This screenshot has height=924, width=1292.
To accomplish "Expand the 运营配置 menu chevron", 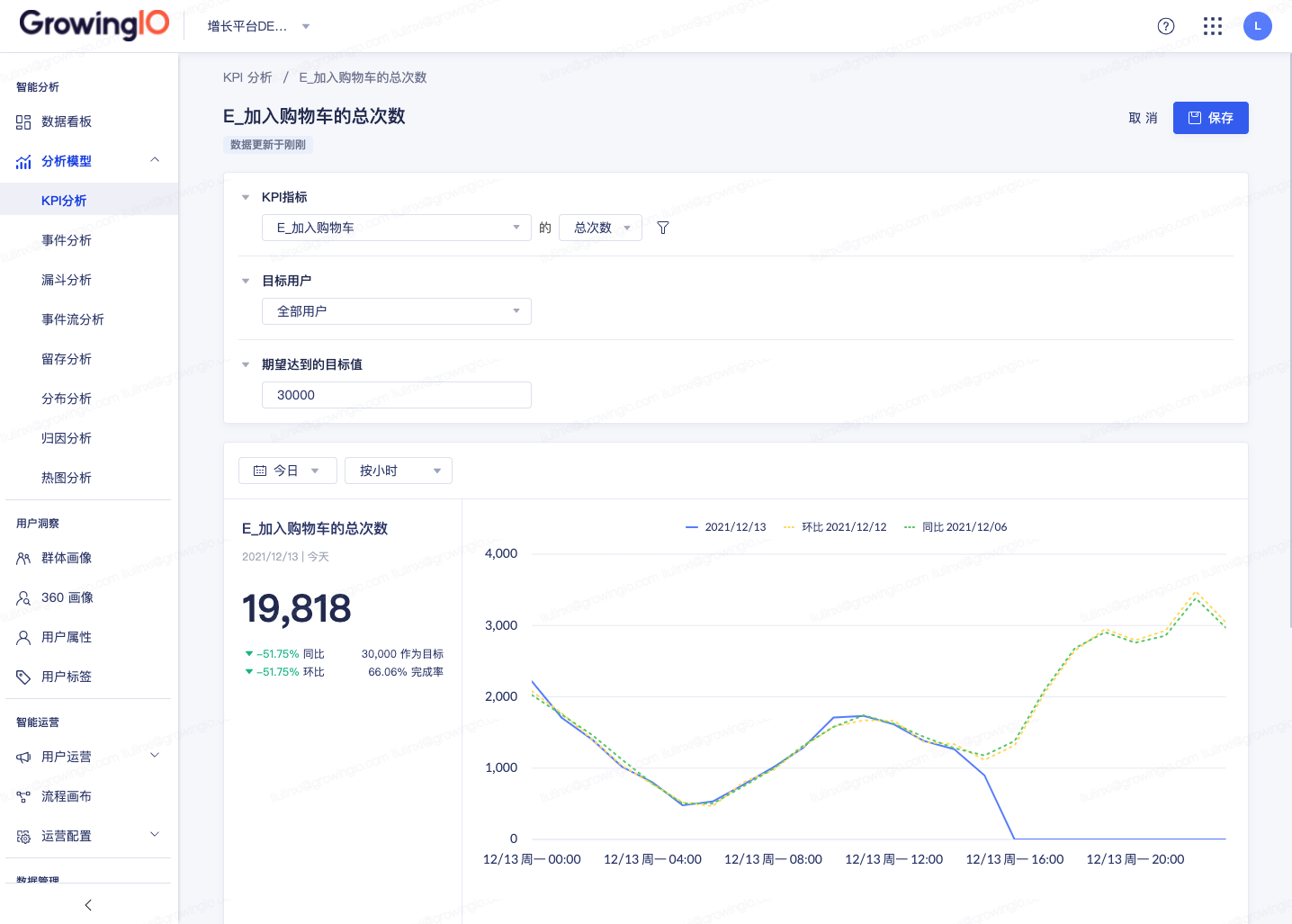I will (155, 835).
